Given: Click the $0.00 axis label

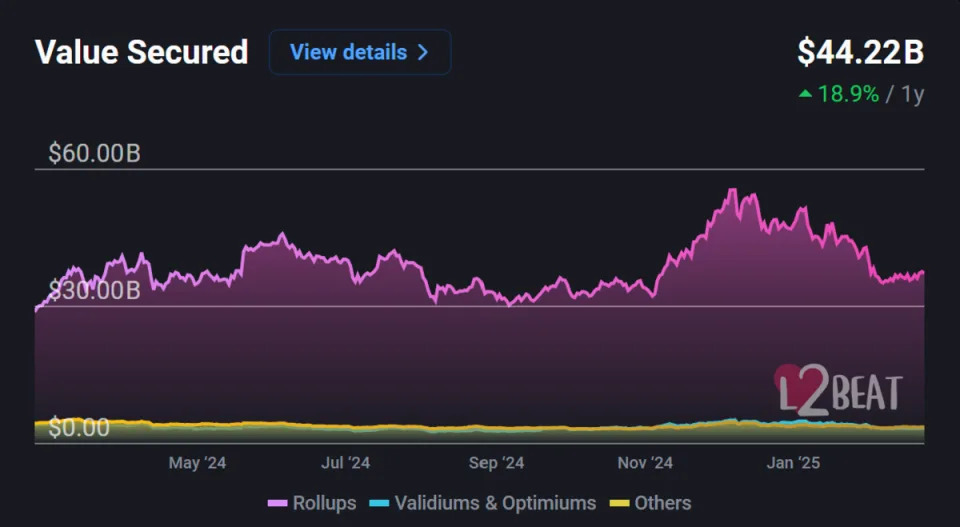Looking at the screenshot, I should click(x=79, y=428).
